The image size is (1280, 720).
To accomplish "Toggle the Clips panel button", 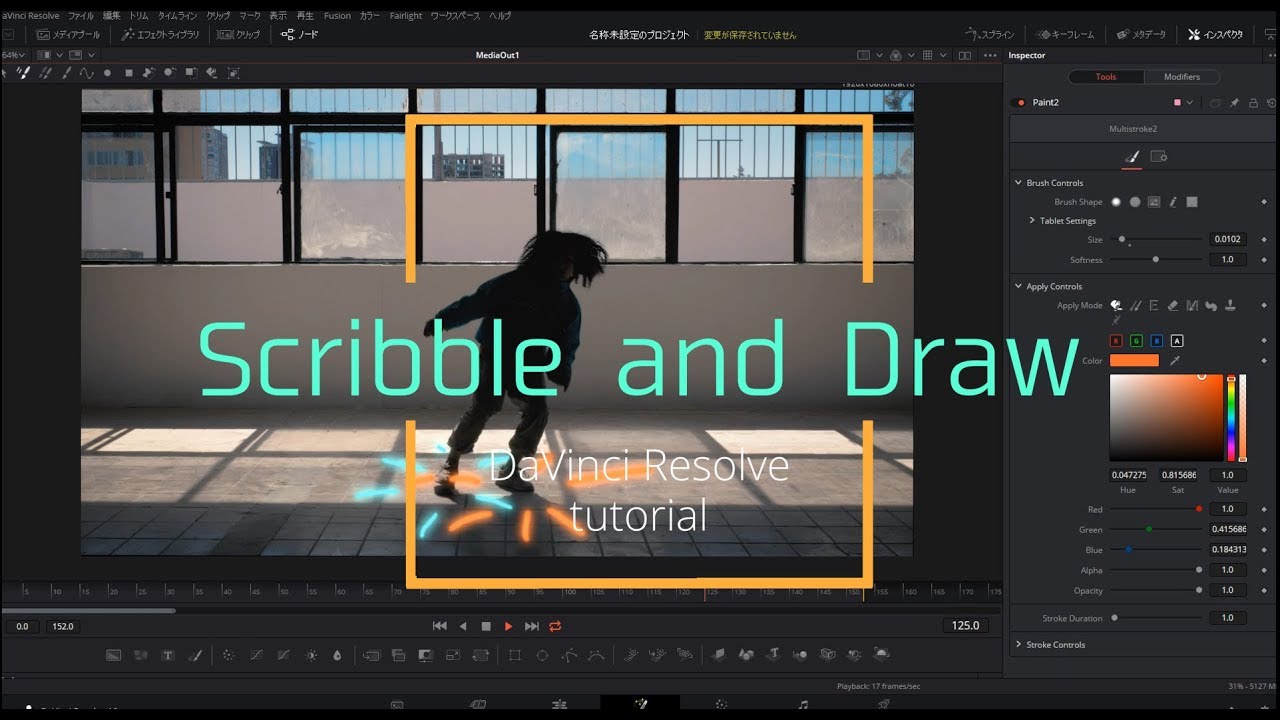I will click(239, 34).
